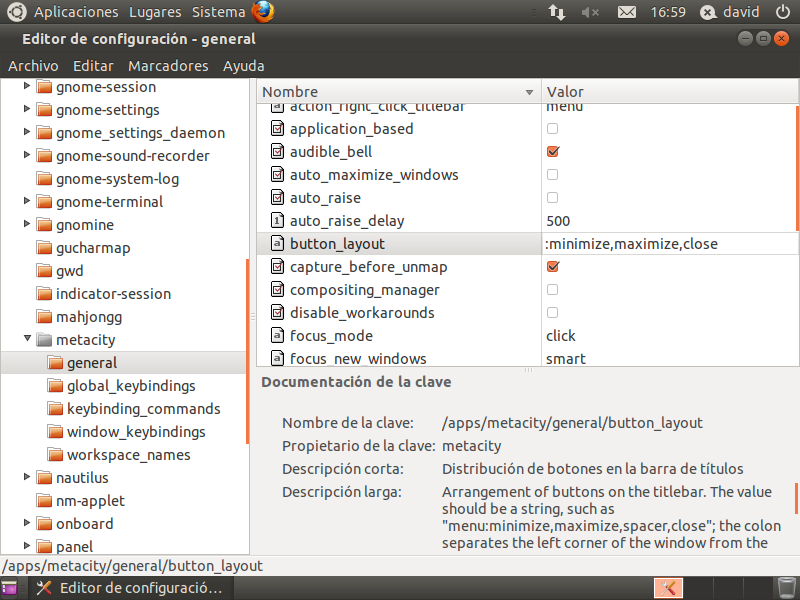This screenshot has height=600, width=800.
Task: Expand the gnome-settings tree node
Action: [27, 109]
